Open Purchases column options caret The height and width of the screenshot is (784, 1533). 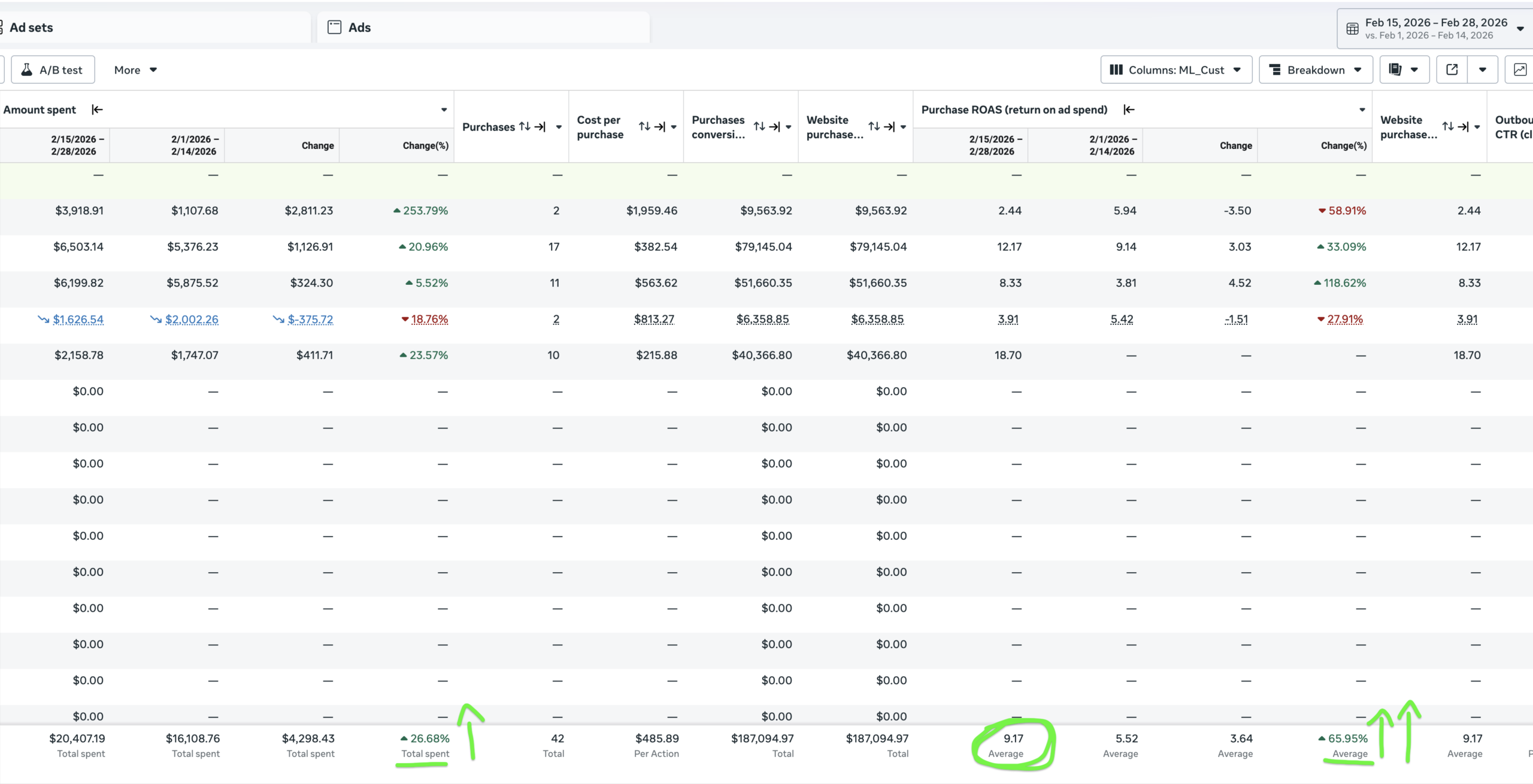[559, 127]
